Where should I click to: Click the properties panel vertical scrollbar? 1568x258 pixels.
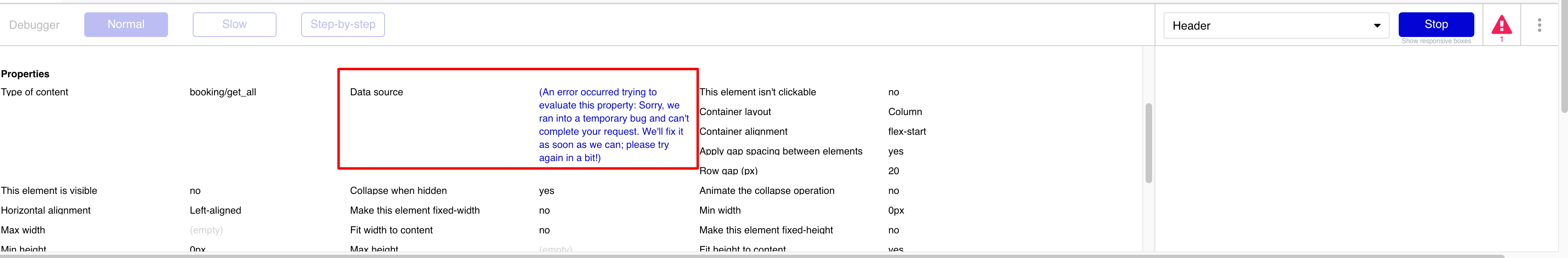point(1148,143)
